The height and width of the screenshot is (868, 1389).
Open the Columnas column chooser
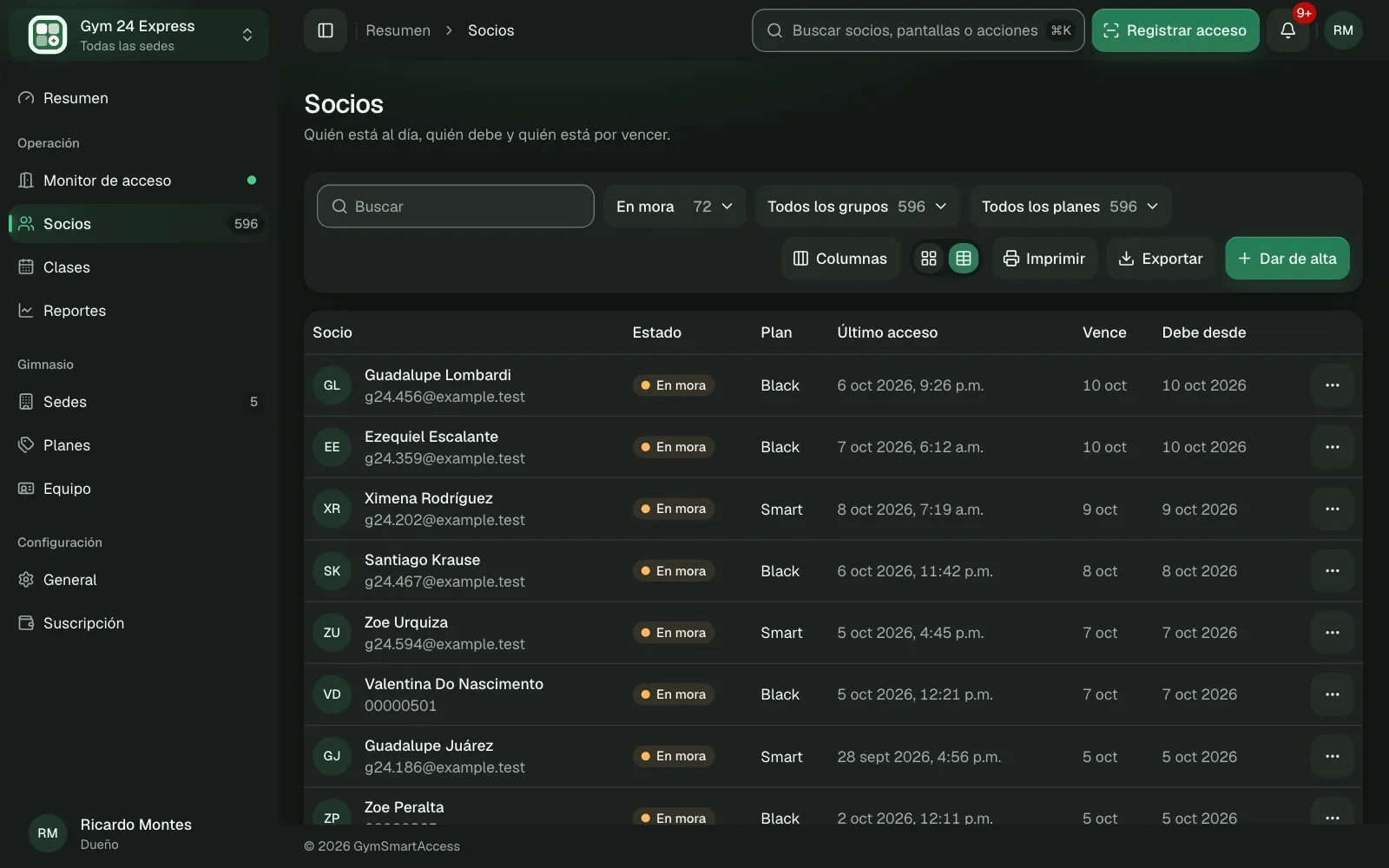840,259
